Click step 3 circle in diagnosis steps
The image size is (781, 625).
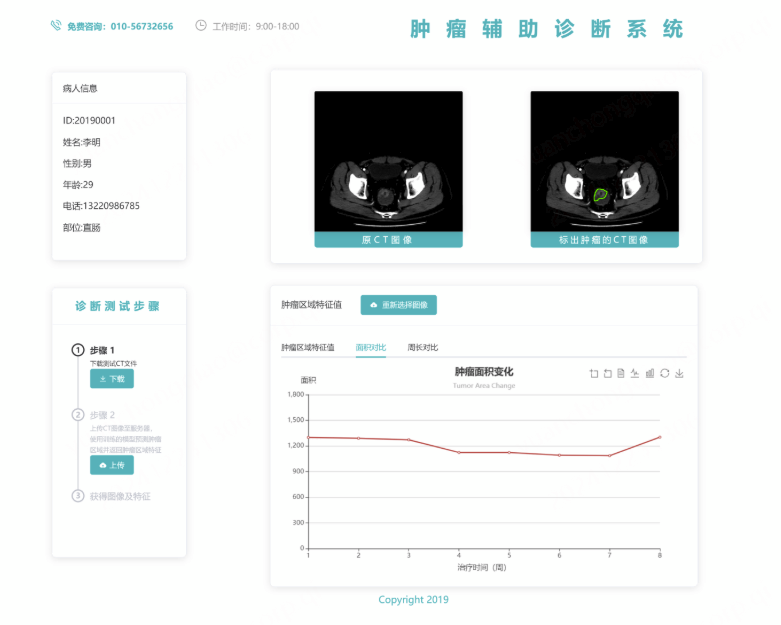(x=78, y=496)
